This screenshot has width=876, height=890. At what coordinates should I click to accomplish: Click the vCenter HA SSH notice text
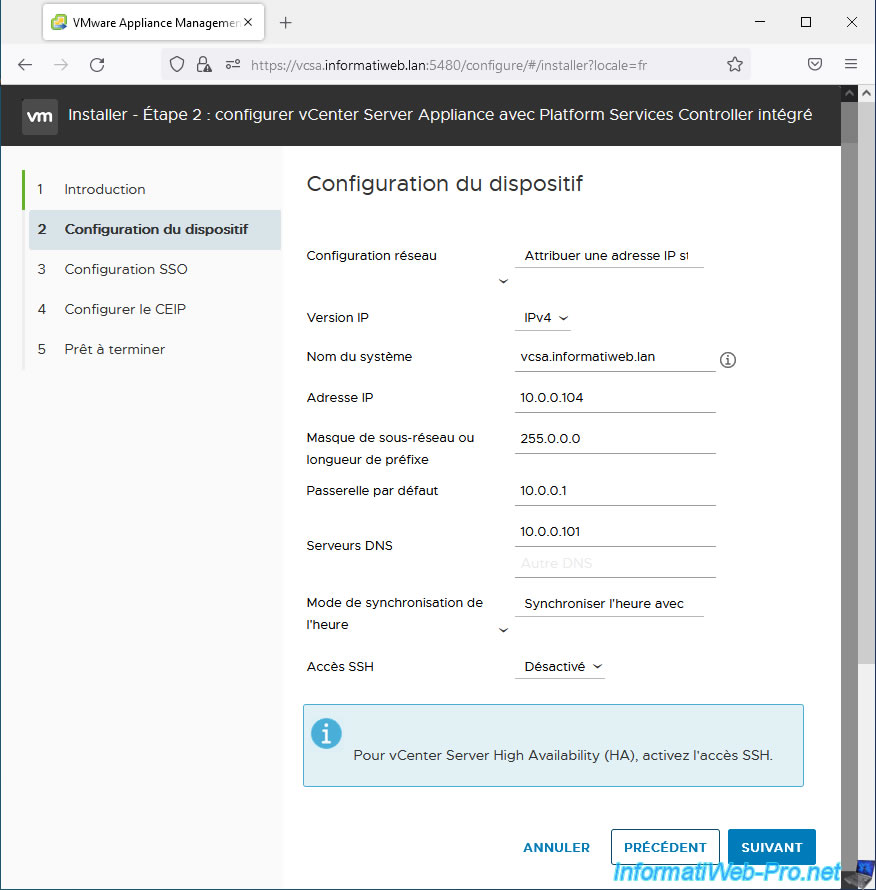point(563,755)
